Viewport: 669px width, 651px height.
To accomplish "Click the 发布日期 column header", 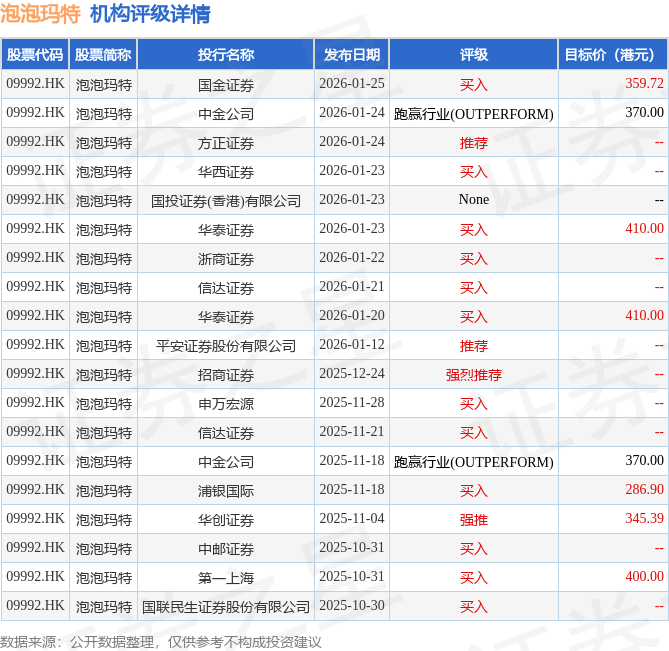I will (352, 54).
